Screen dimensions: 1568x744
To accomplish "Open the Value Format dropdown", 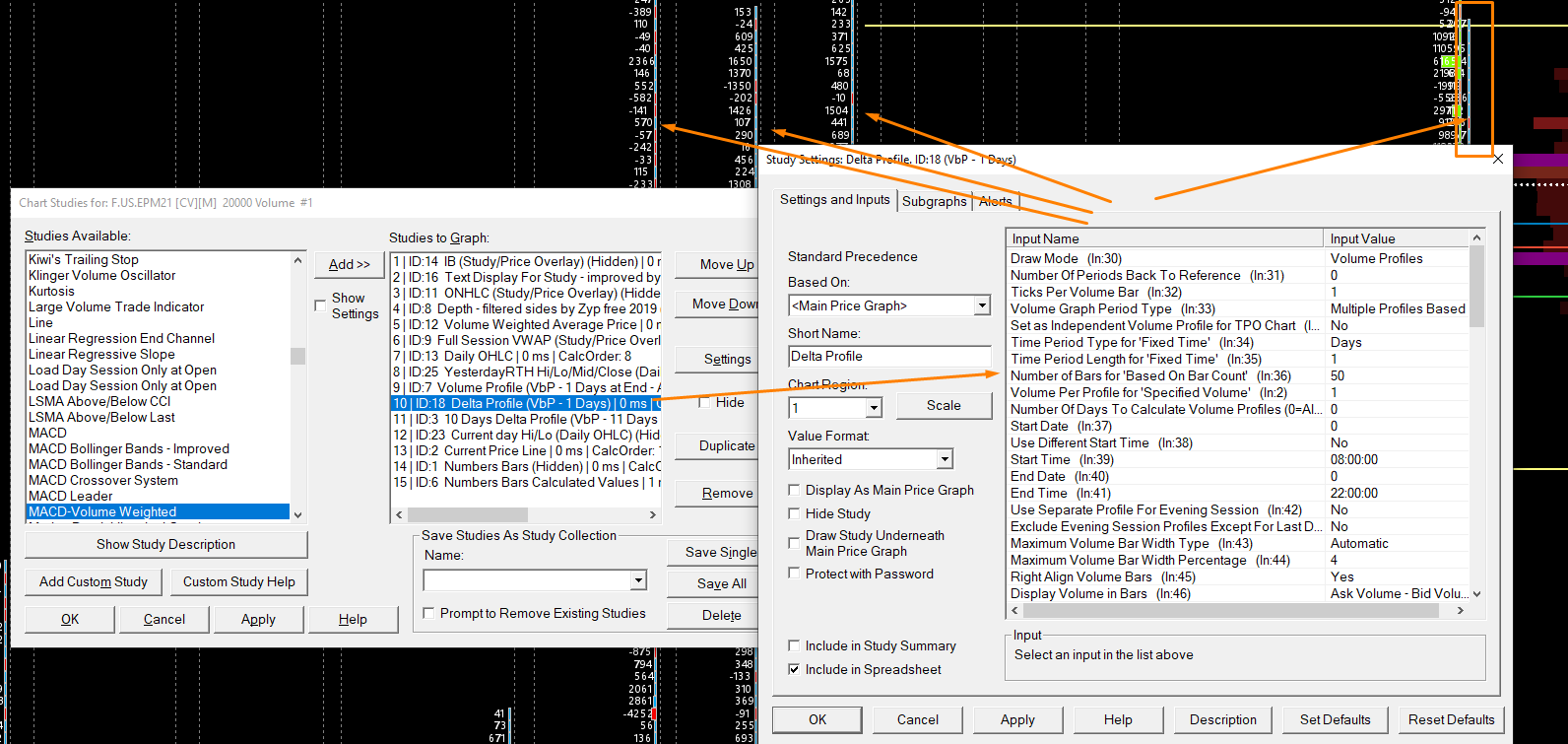I will (945, 459).
